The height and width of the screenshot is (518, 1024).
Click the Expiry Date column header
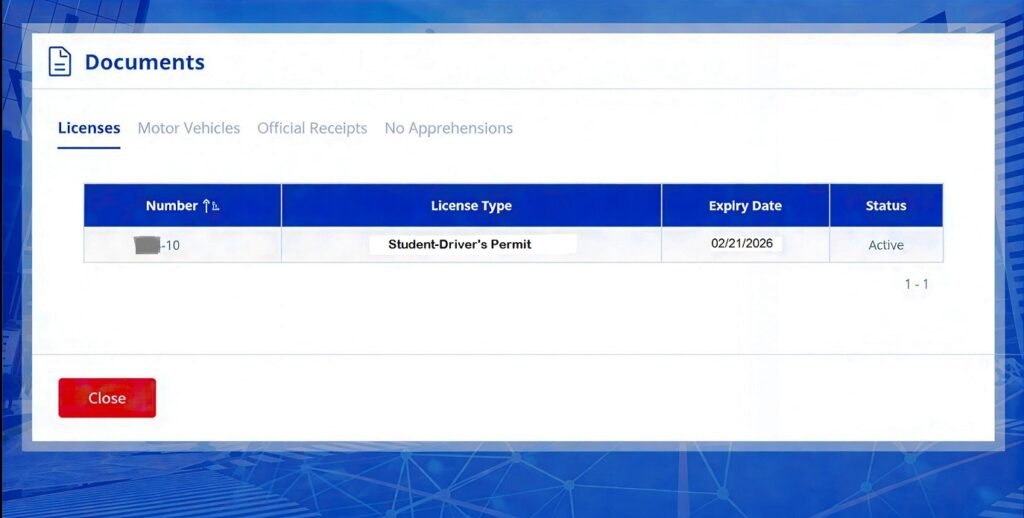click(745, 206)
